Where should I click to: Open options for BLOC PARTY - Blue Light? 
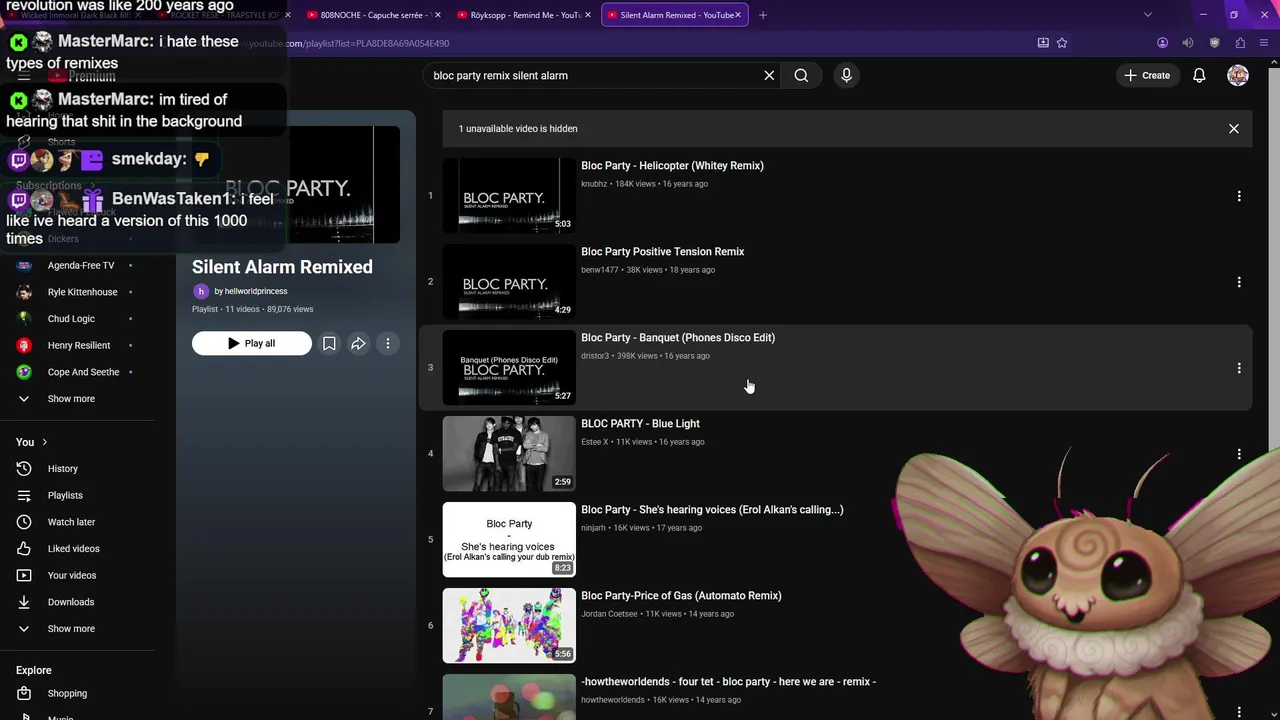coord(1239,454)
